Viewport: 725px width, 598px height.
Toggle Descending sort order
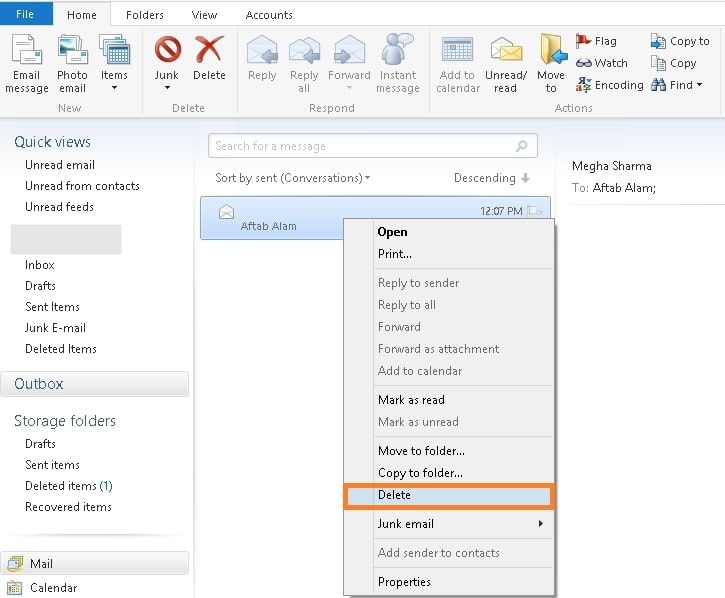(492, 178)
